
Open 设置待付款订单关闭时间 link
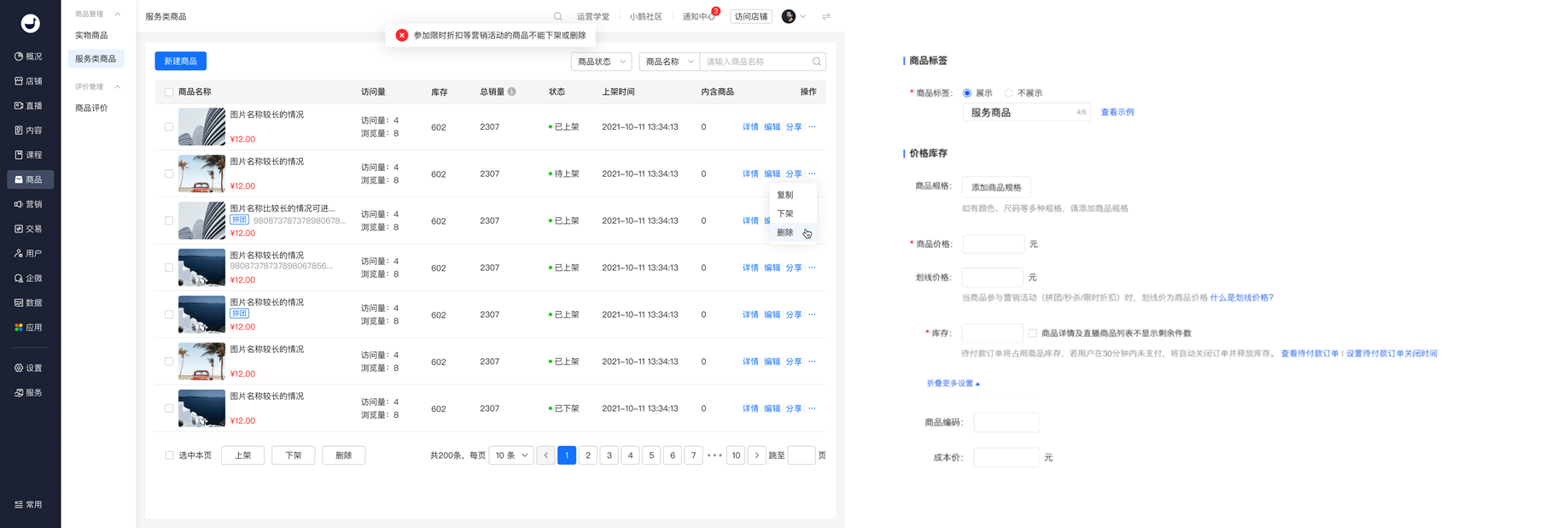tap(1391, 354)
